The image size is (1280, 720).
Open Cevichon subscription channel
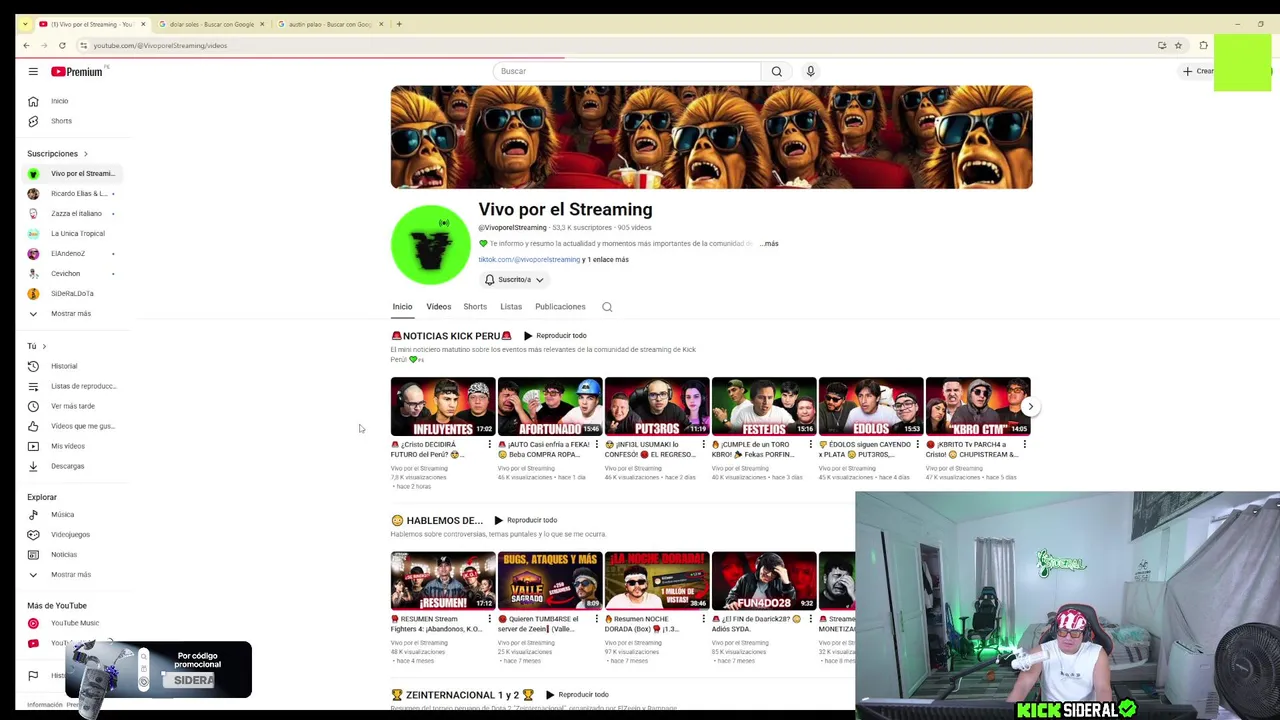point(68,274)
